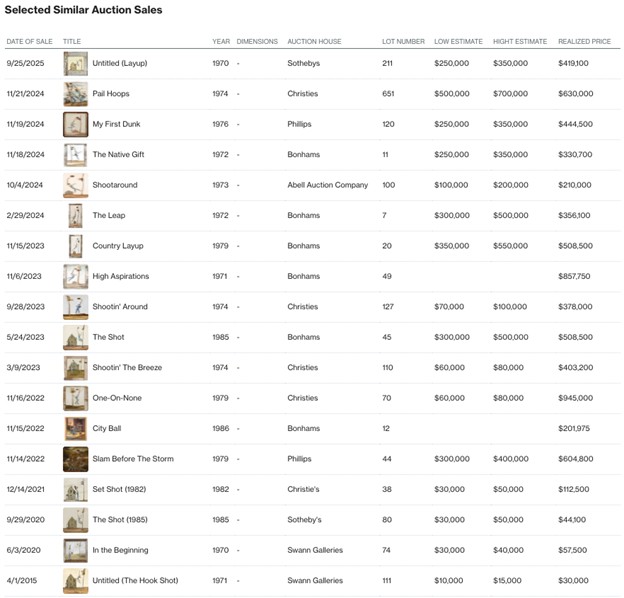Viewport: 624px width, 598px height.
Task: Click the Auction House column header
Action: point(314,42)
